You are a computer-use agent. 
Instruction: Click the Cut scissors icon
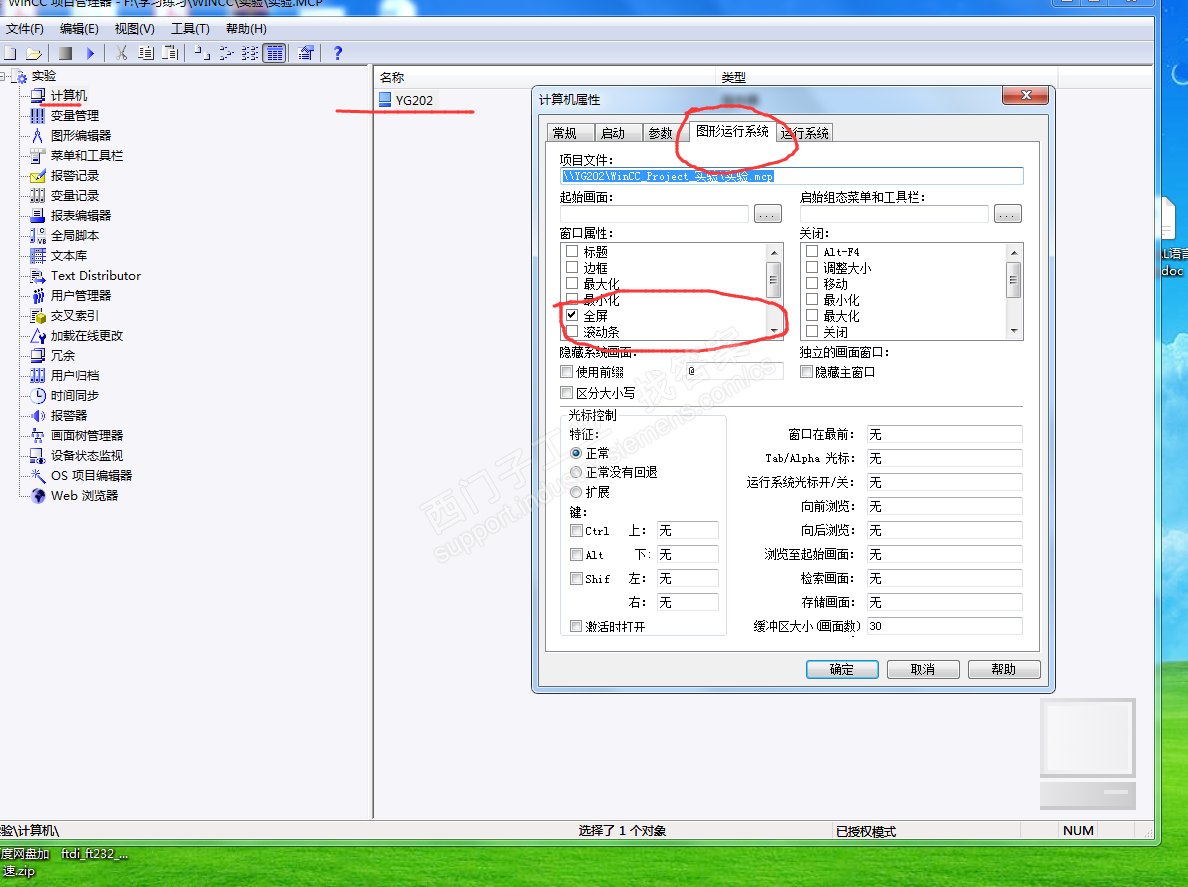[x=121, y=53]
